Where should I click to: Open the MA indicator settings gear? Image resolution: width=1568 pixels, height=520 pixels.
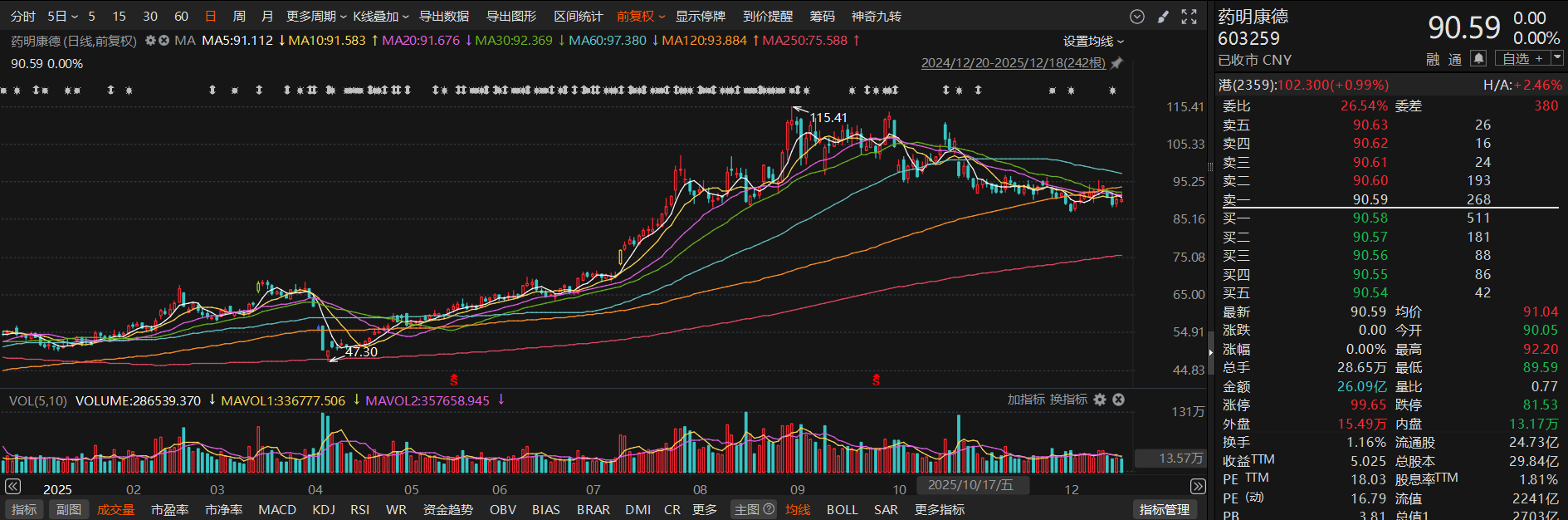(x=150, y=41)
